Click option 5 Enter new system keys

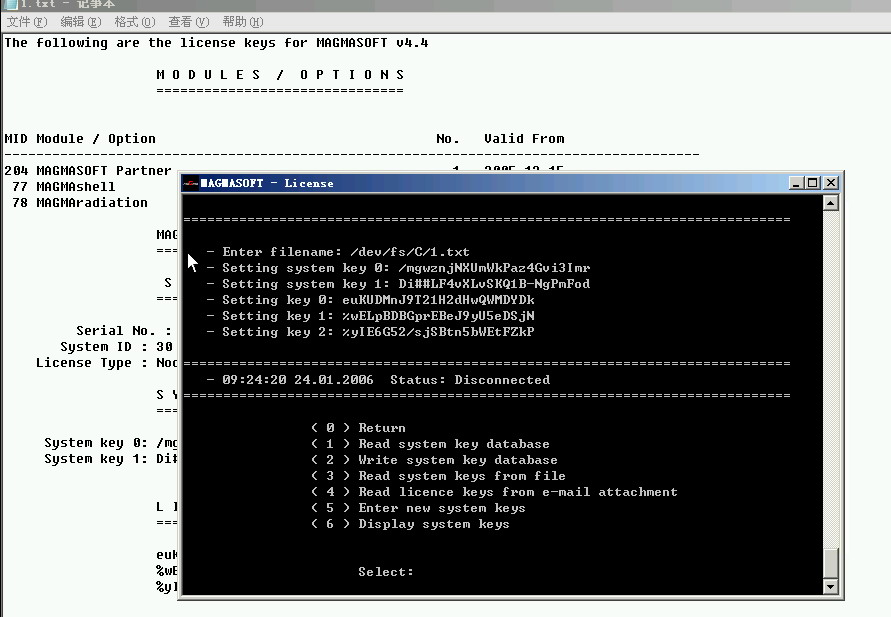pos(418,507)
